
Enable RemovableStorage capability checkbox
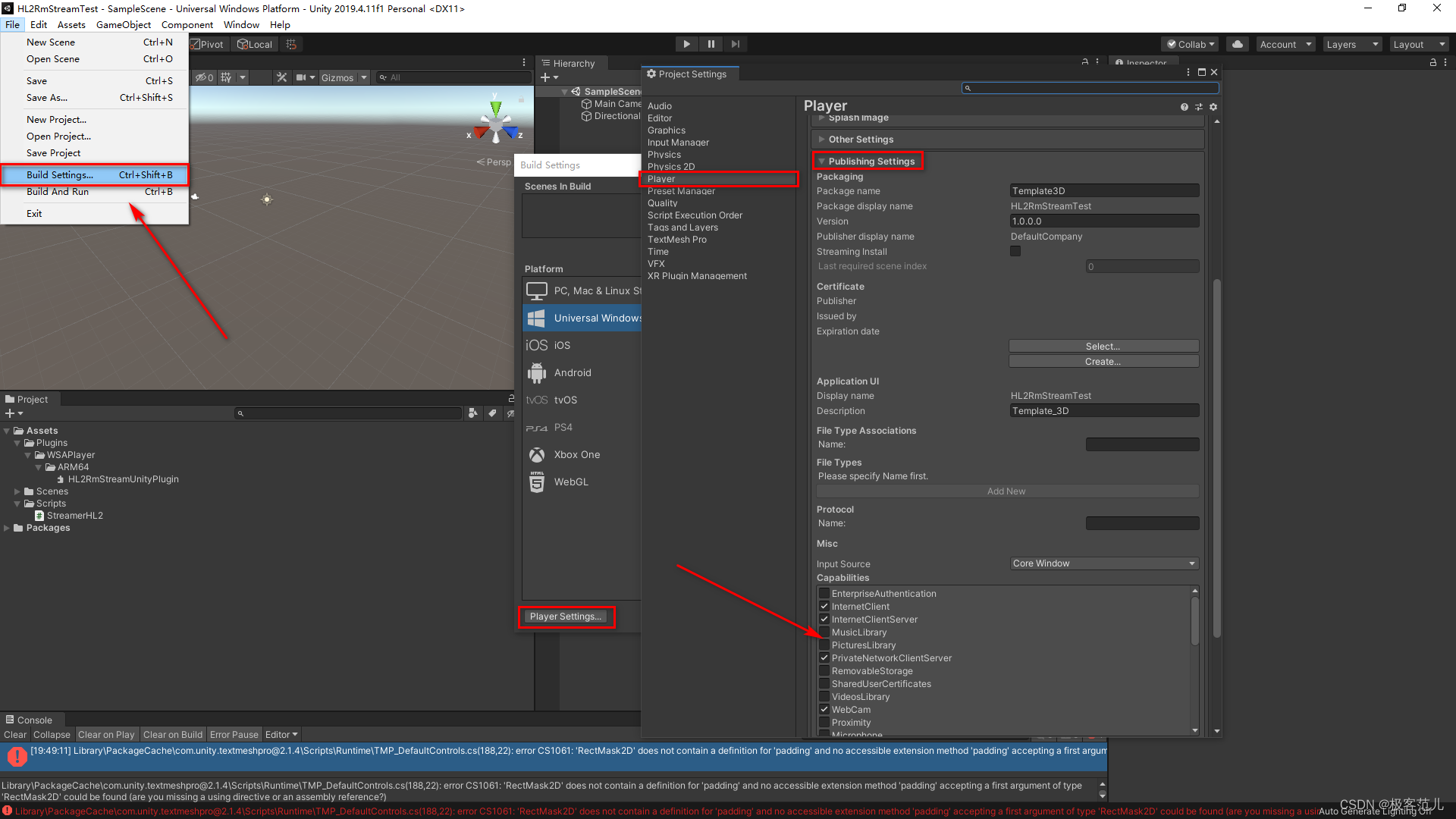(x=824, y=671)
